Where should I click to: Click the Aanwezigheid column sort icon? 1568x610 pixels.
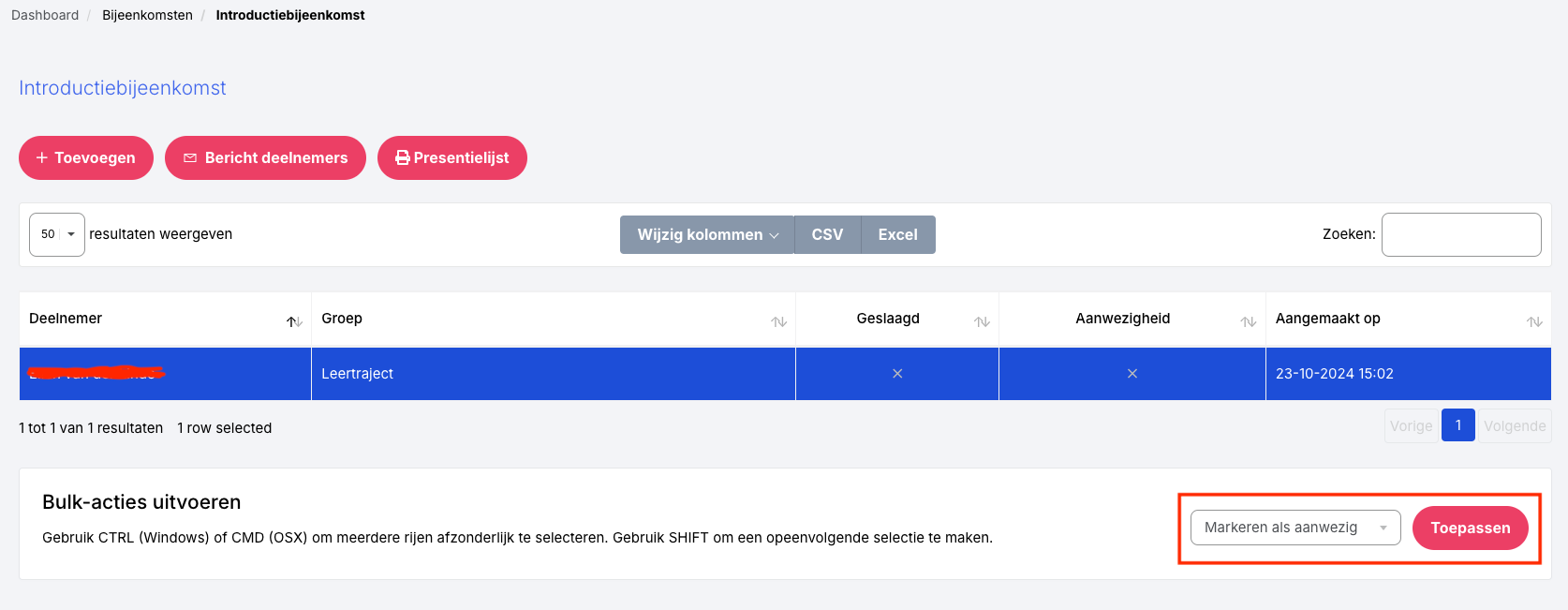point(1248,321)
